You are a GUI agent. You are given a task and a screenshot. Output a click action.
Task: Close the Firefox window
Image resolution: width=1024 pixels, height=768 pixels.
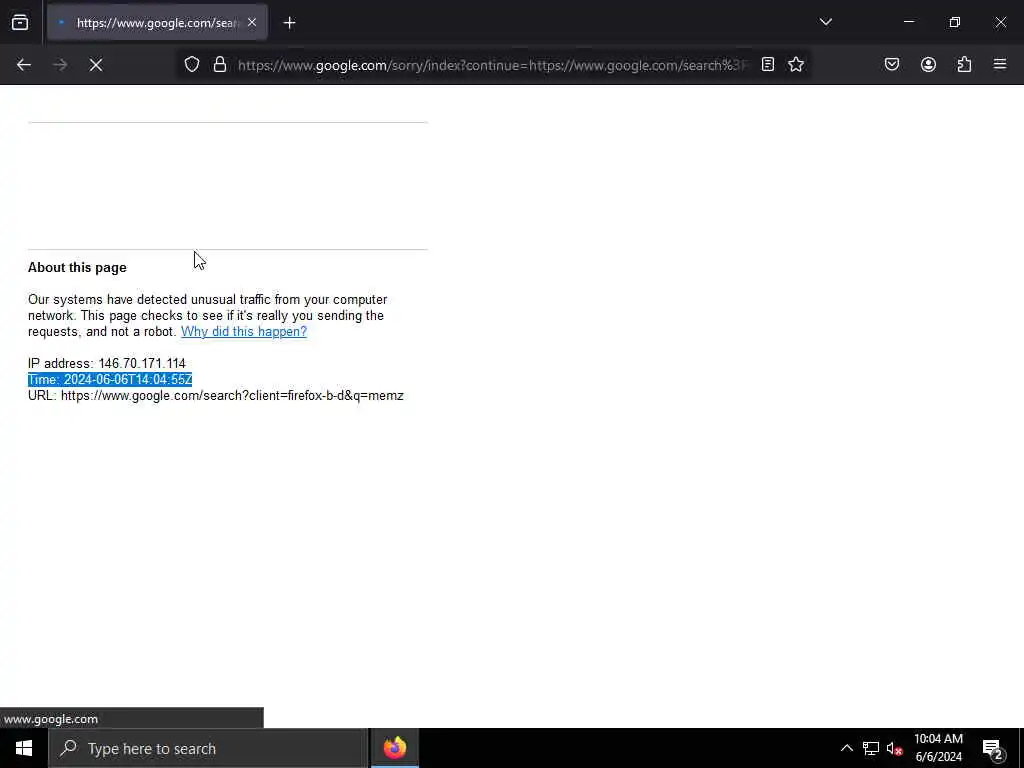[x=1000, y=22]
